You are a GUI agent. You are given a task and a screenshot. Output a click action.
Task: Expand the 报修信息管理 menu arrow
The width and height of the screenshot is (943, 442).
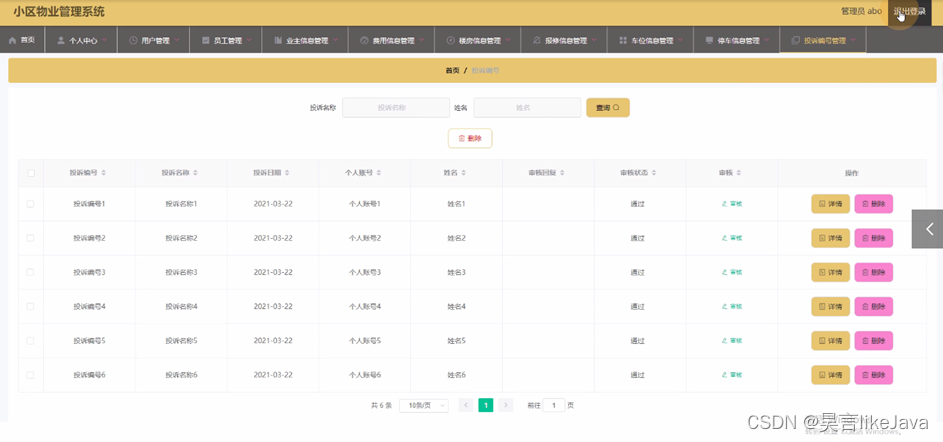click(594, 40)
